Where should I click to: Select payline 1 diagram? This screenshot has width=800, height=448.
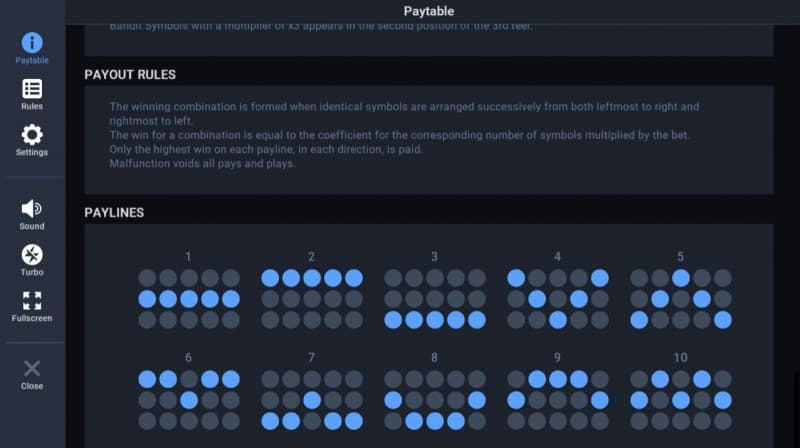(x=188, y=298)
